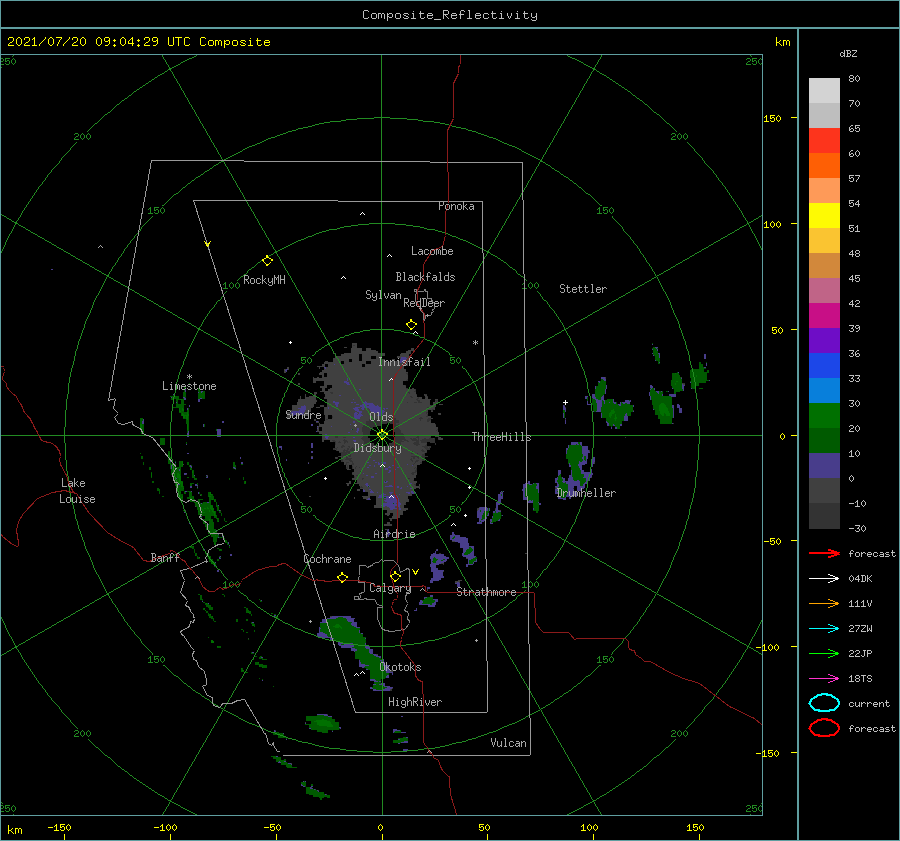Click the green 30–20 dBZ swatch
This screenshot has height=841, width=900.
(824, 416)
